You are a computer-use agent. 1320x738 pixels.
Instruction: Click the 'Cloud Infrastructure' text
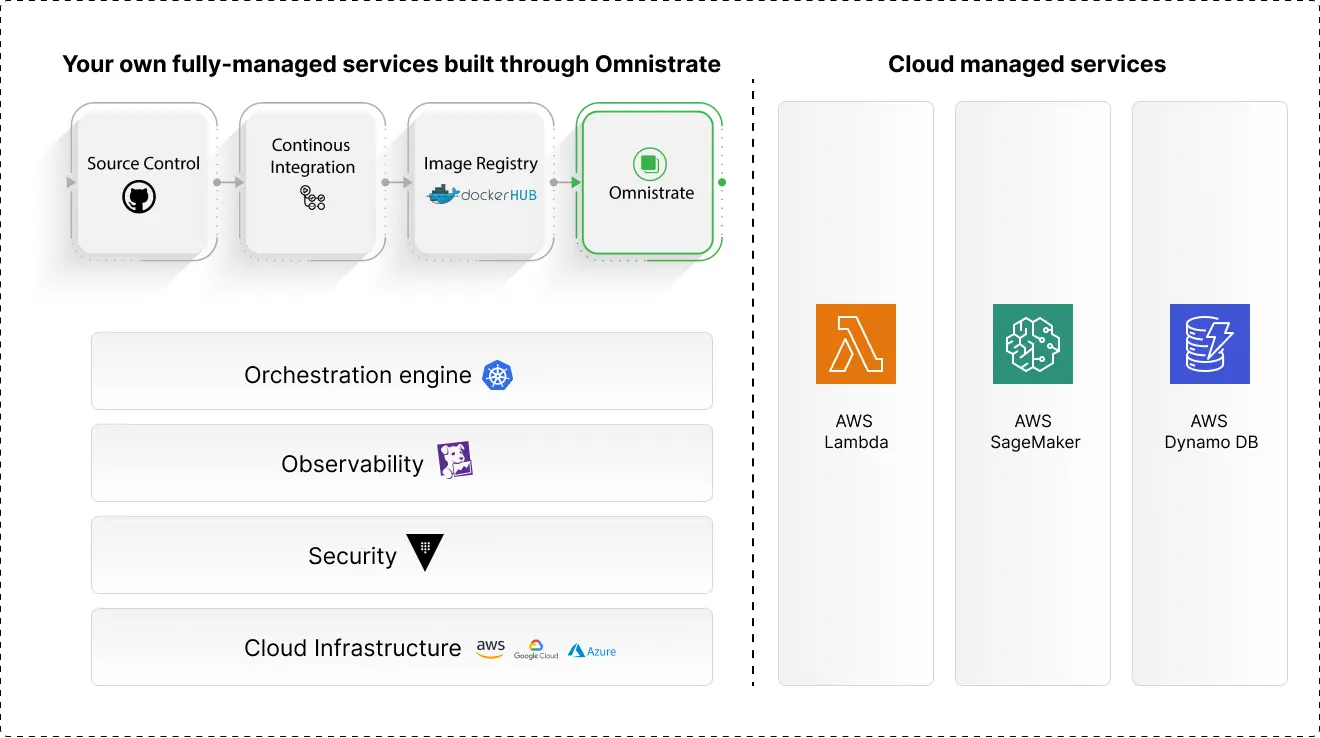point(352,648)
